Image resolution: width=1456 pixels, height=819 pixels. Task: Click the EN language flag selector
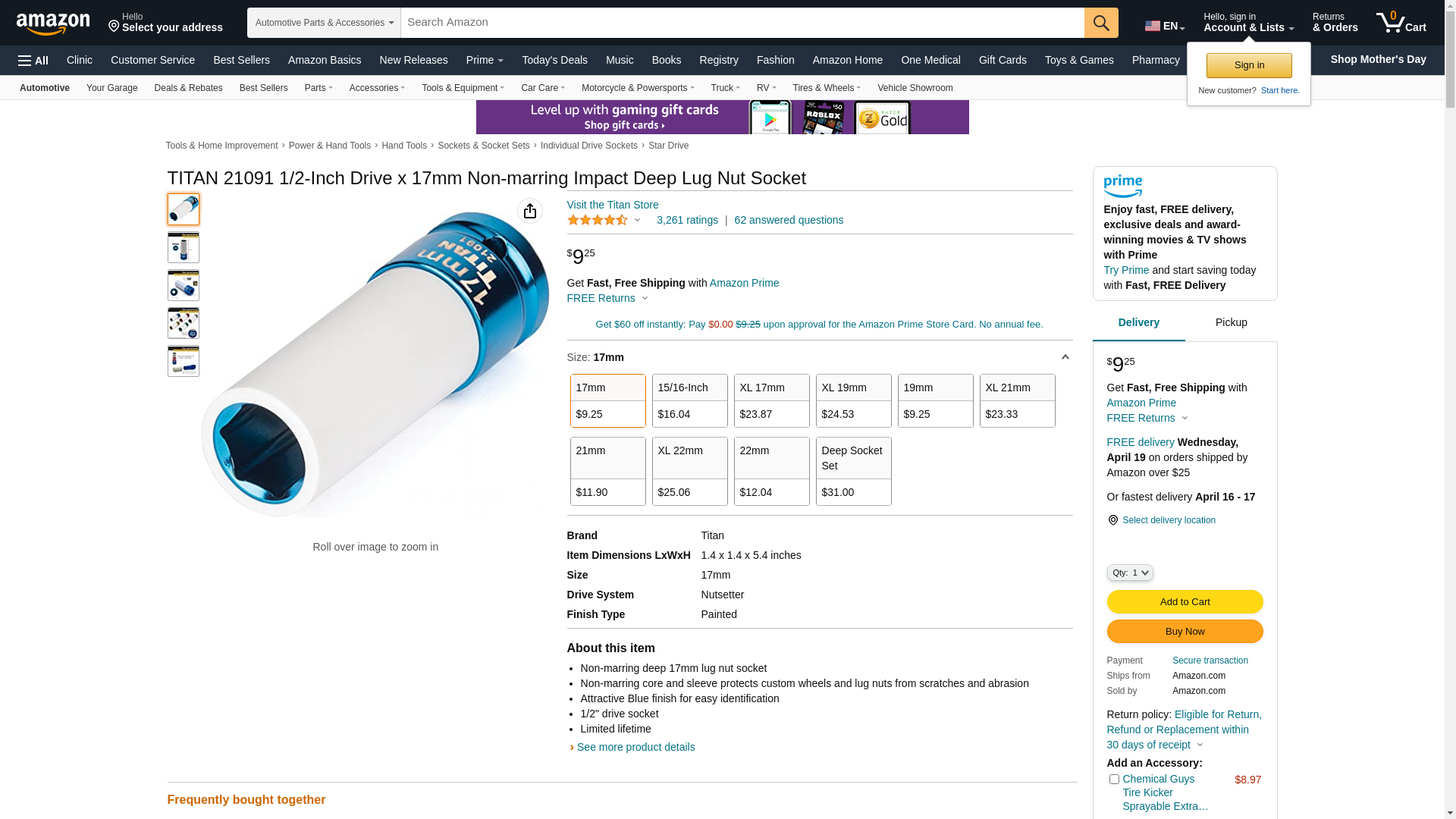1165,26
